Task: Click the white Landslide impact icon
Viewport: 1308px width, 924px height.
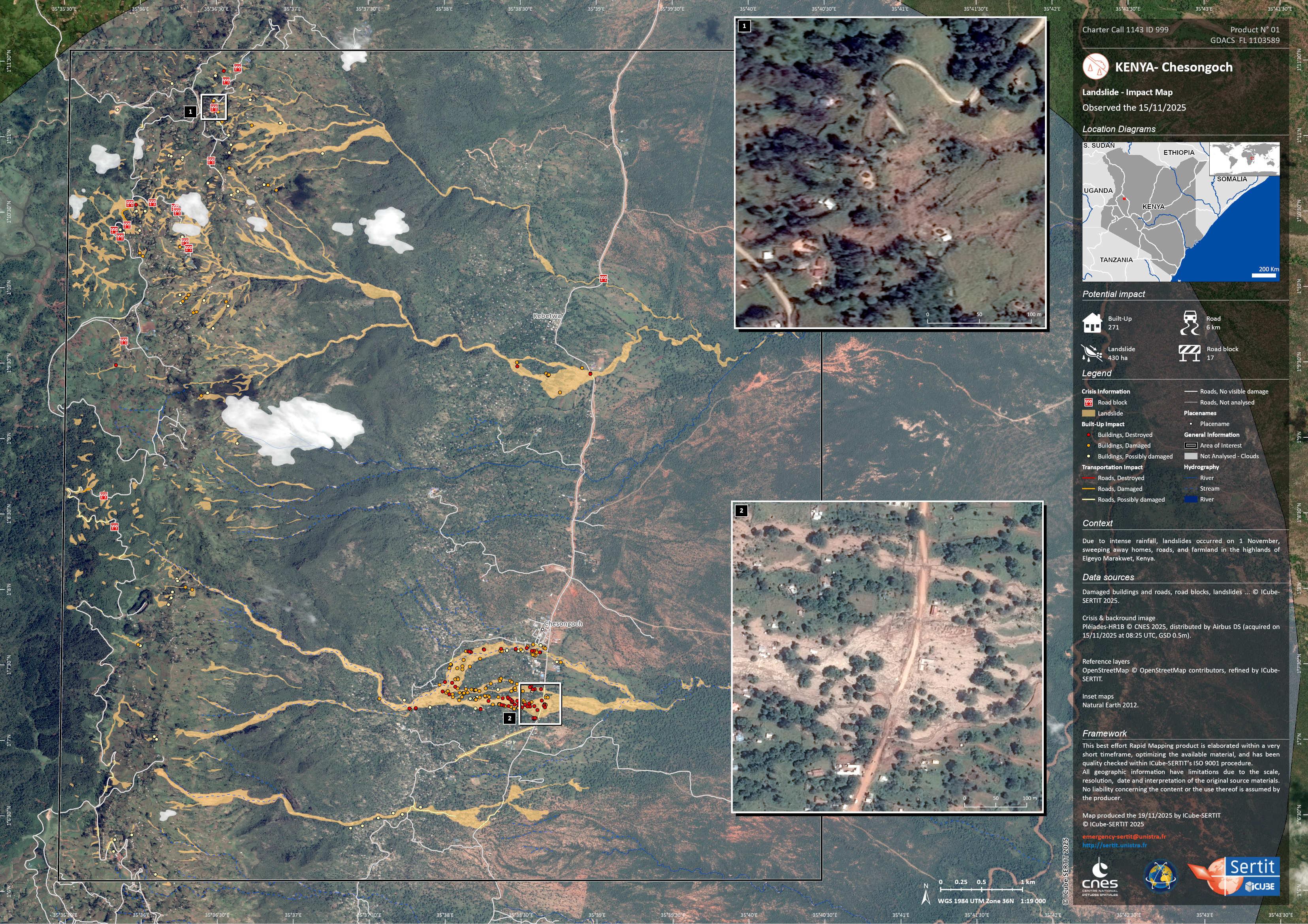Action: pyautogui.click(x=1092, y=353)
